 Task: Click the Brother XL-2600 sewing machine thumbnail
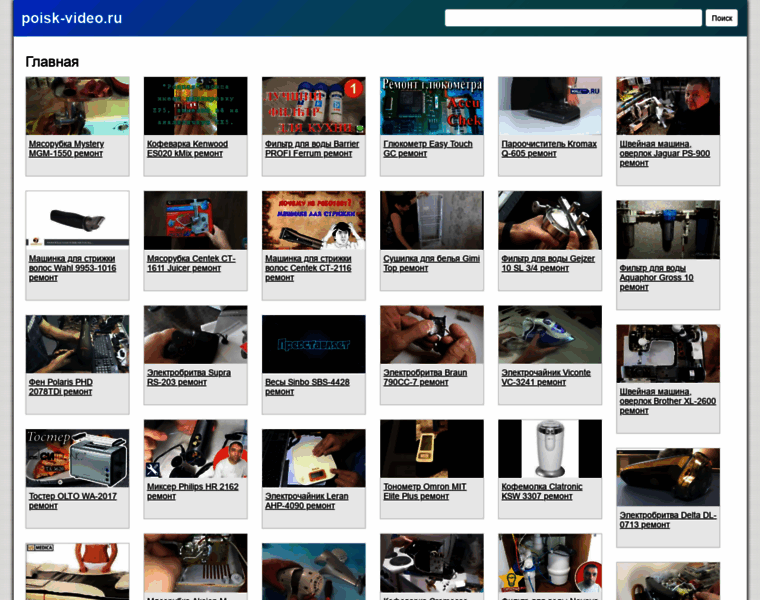(x=668, y=354)
